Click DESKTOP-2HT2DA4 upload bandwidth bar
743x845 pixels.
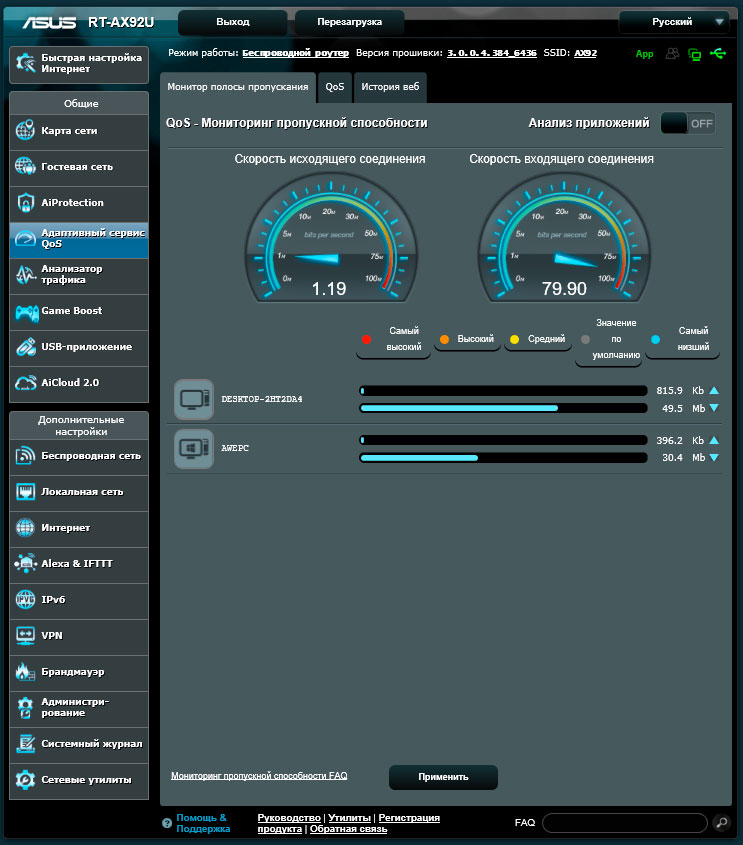[503, 391]
